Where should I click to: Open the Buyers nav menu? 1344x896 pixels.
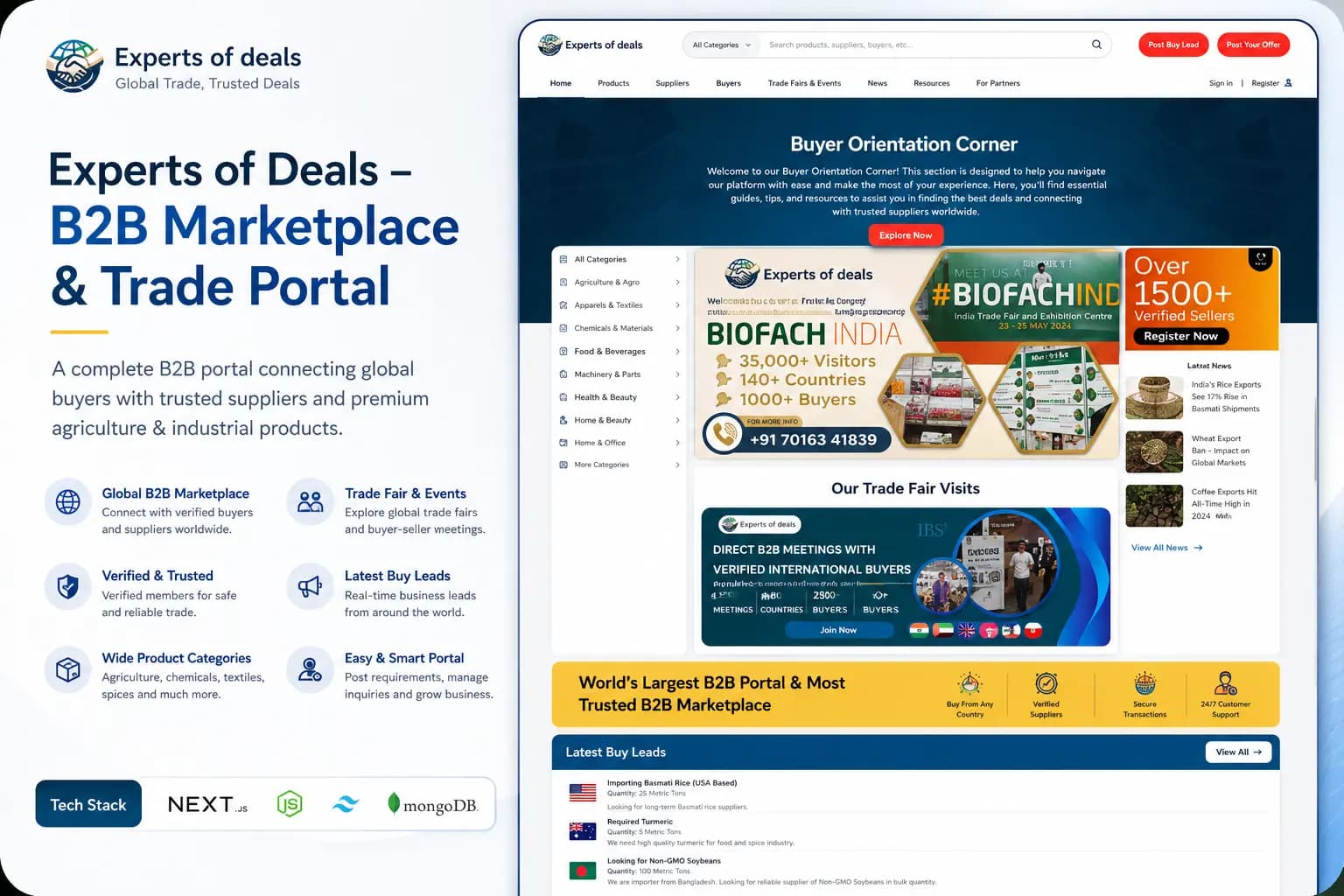pos(728,83)
